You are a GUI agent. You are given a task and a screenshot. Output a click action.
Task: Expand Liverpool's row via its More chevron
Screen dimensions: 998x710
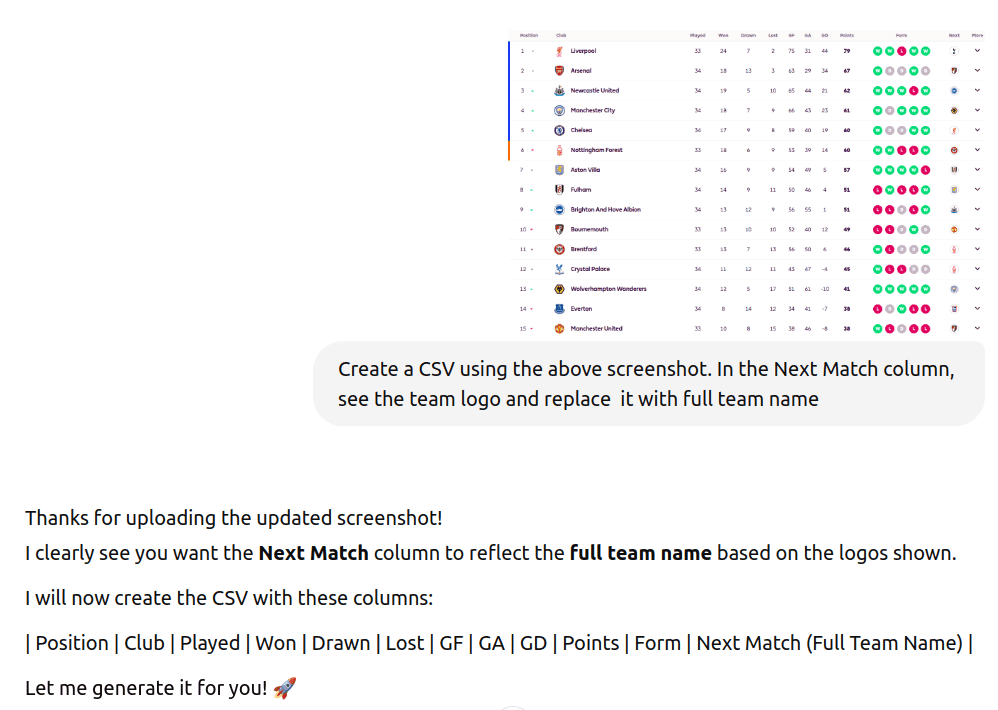[977, 50]
